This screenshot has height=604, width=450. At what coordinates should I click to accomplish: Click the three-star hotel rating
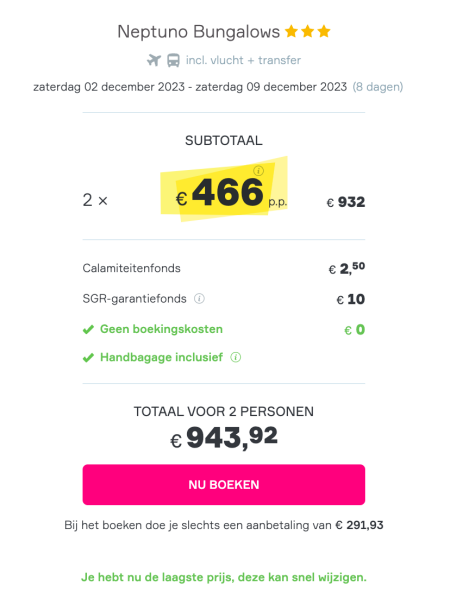[308, 31]
